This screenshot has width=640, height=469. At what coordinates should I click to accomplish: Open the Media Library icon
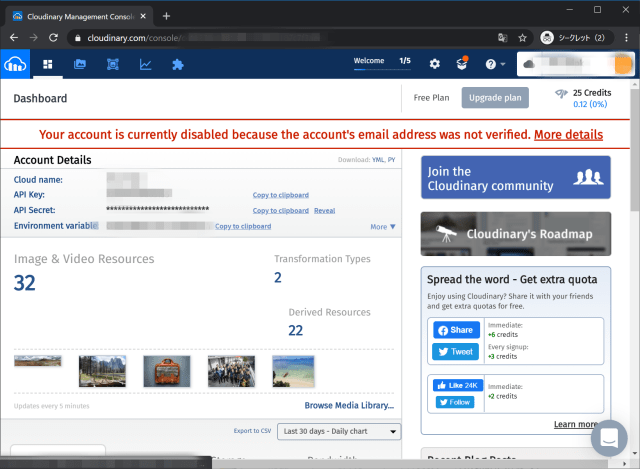coord(80,64)
